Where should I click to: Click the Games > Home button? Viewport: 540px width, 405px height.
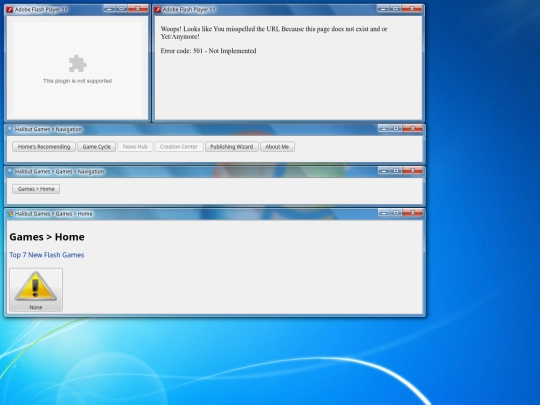tap(36, 189)
